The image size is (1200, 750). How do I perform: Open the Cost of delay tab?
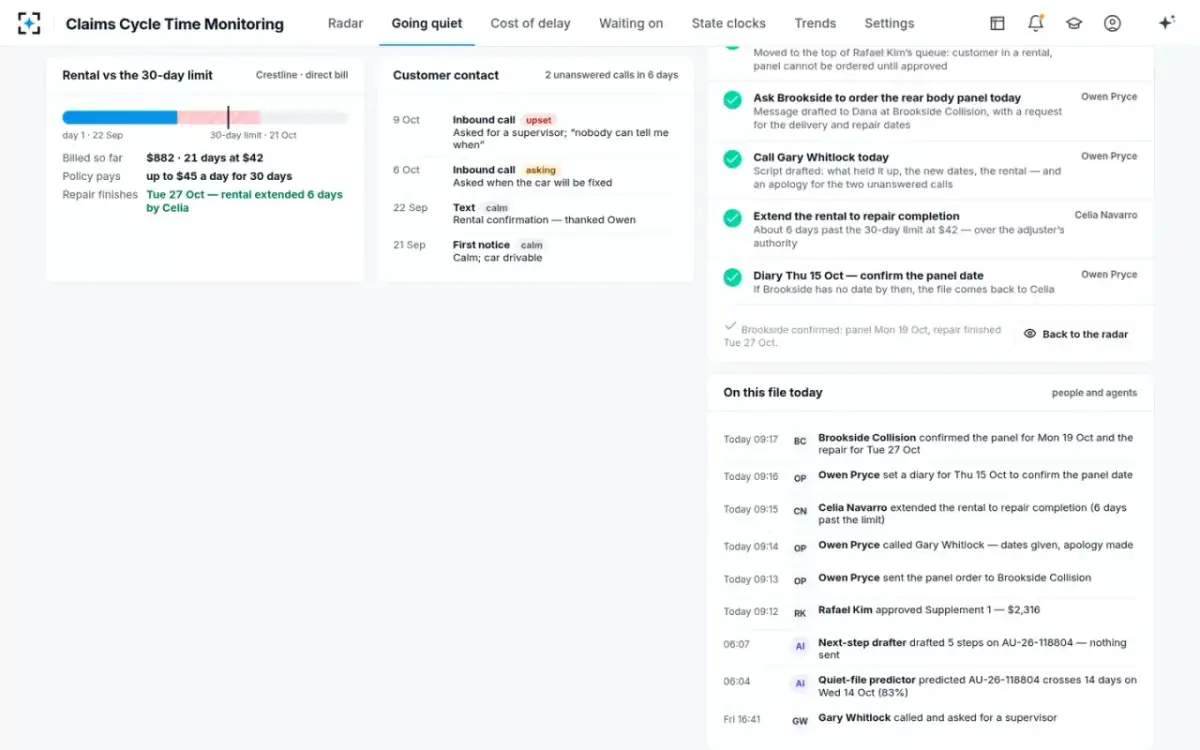click(x=530, y=23)
